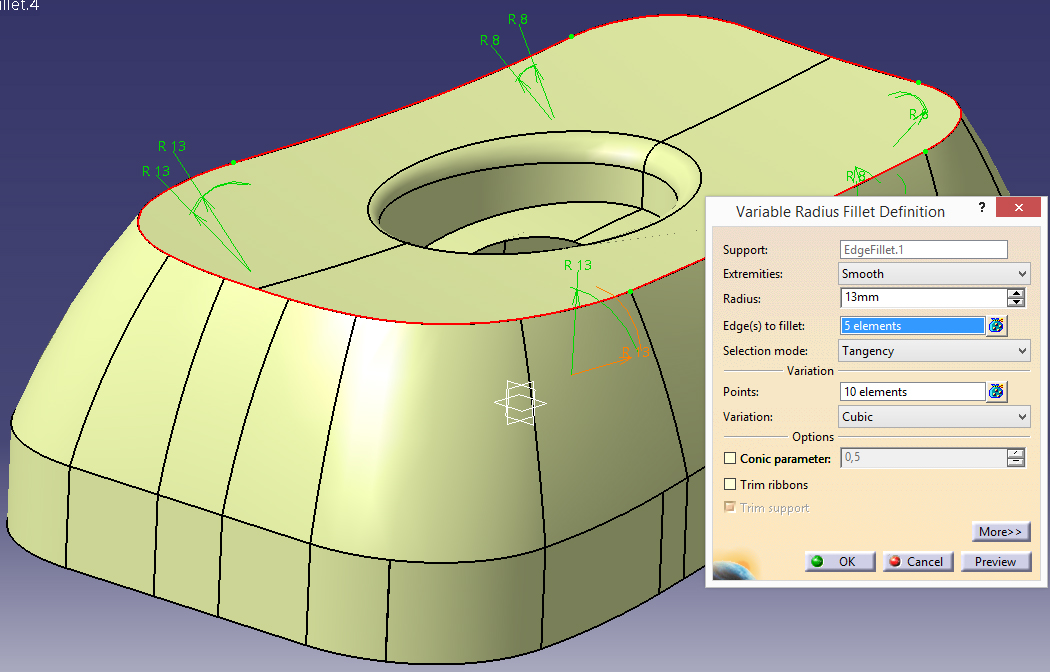Increase Radius using the up spinner arrow

(1017, 293)
